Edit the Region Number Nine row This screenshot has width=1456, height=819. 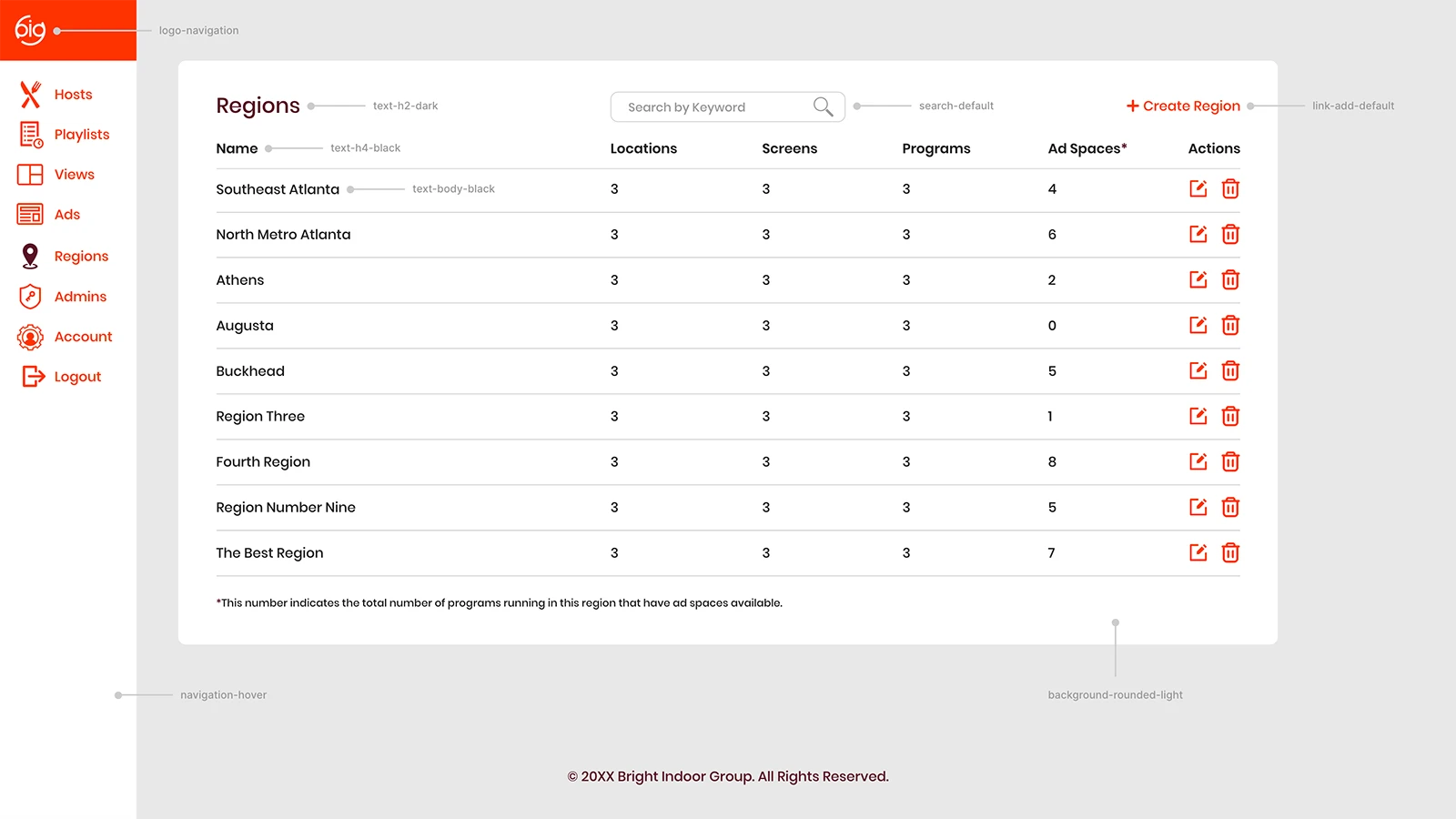click(x=1198, y=507)
